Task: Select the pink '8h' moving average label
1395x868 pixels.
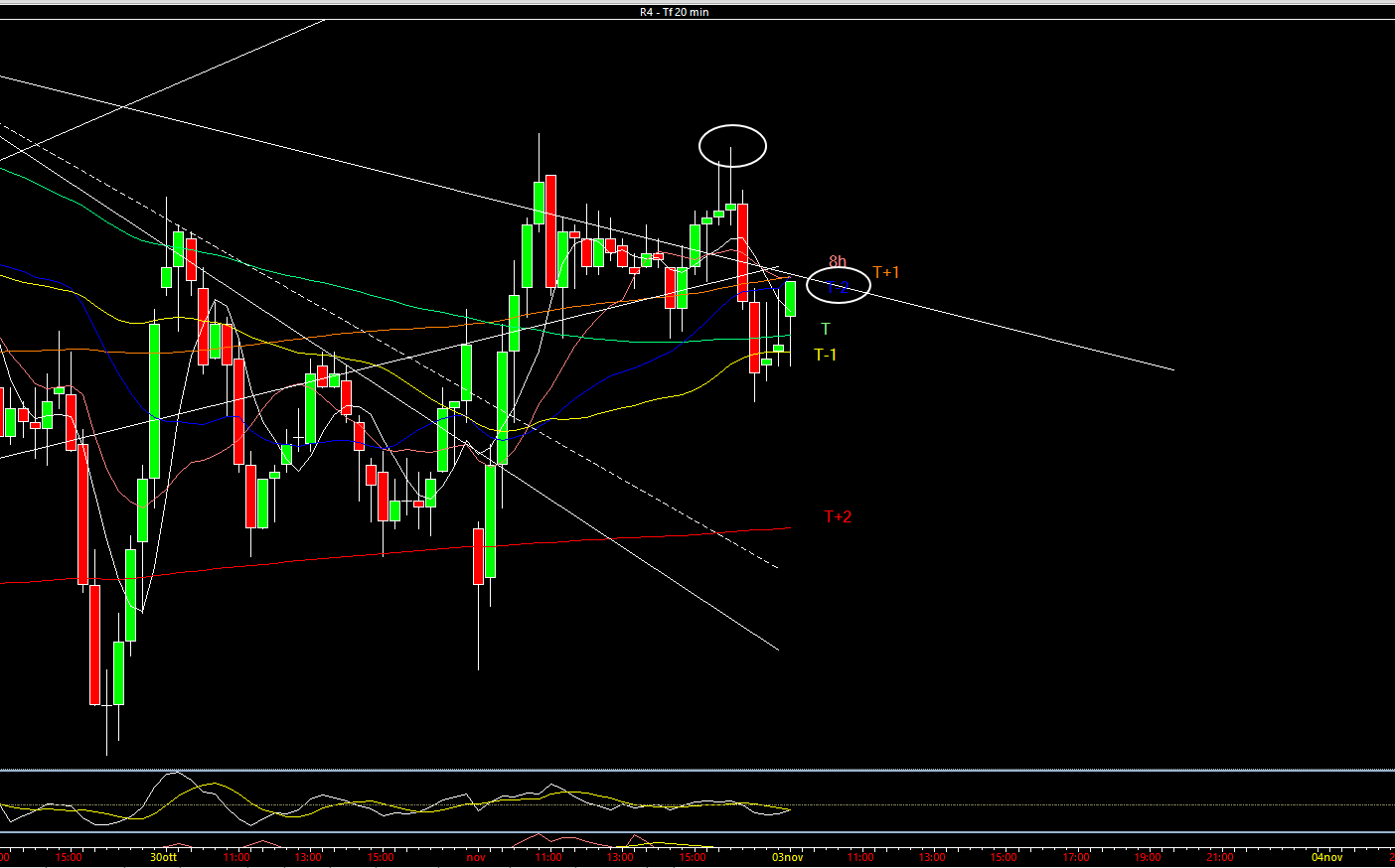Action: click(838, 262)
